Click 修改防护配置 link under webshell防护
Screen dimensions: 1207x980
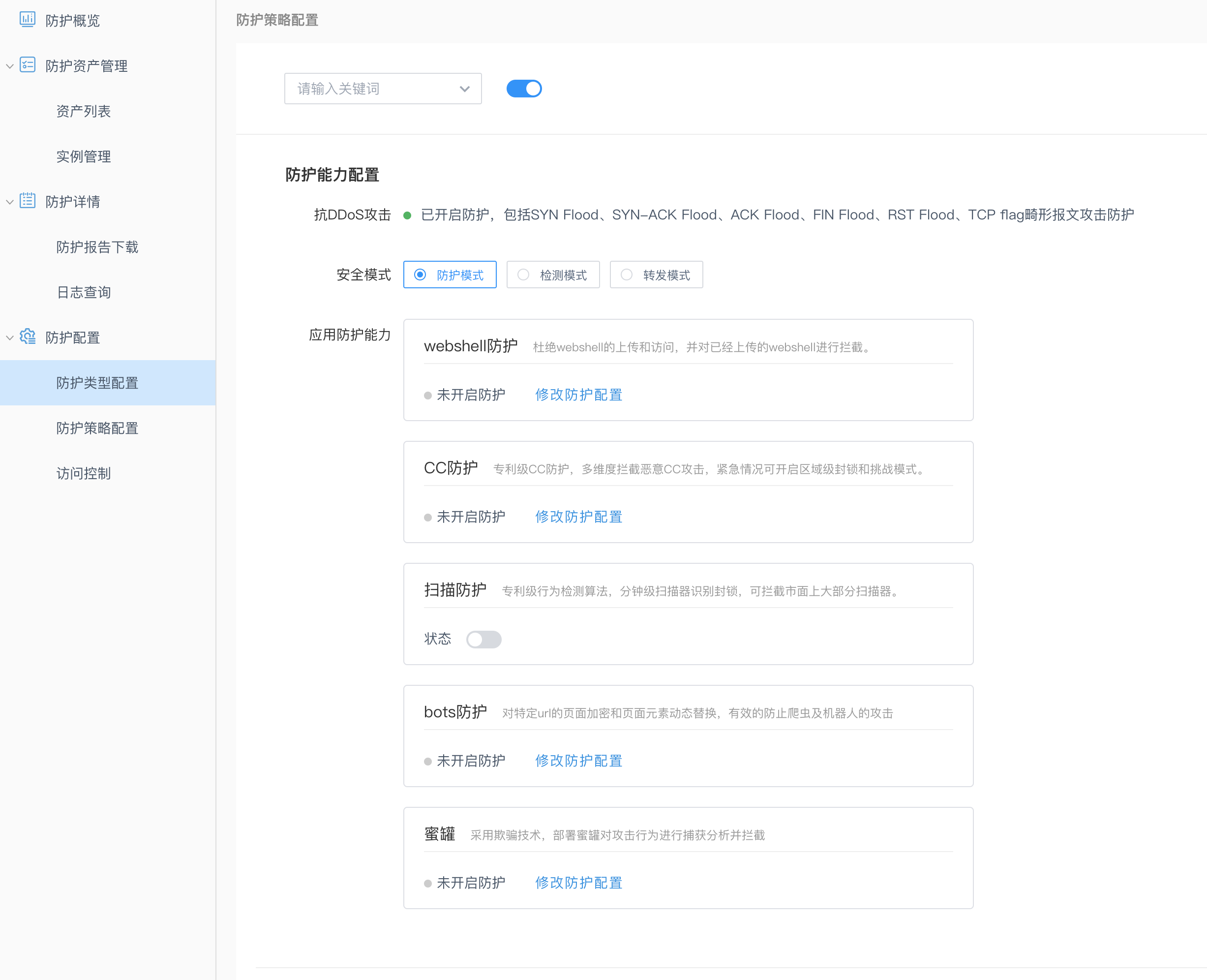pyautogui.click(x=578, y=395)
